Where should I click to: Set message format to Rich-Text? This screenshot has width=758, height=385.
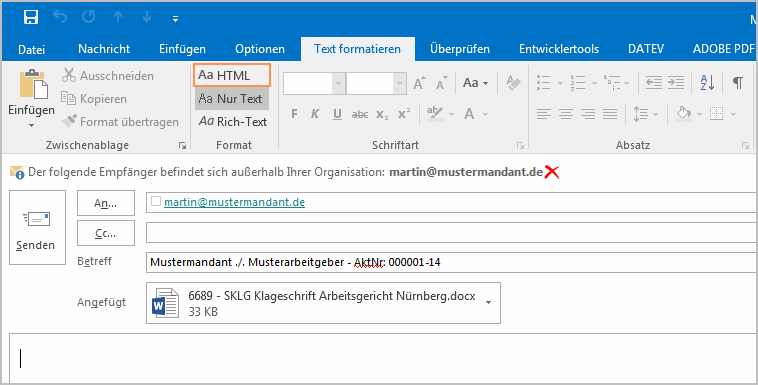[233, 122]
